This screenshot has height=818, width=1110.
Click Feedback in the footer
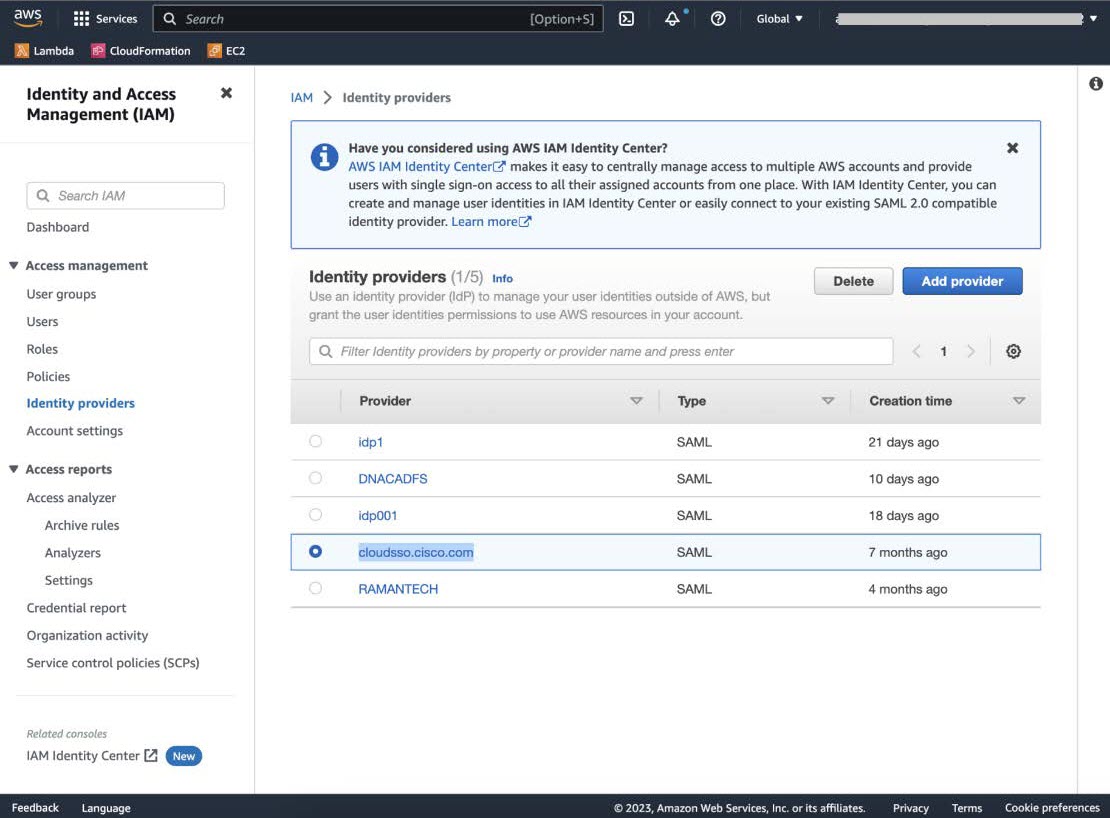click(x=35, y=807)
